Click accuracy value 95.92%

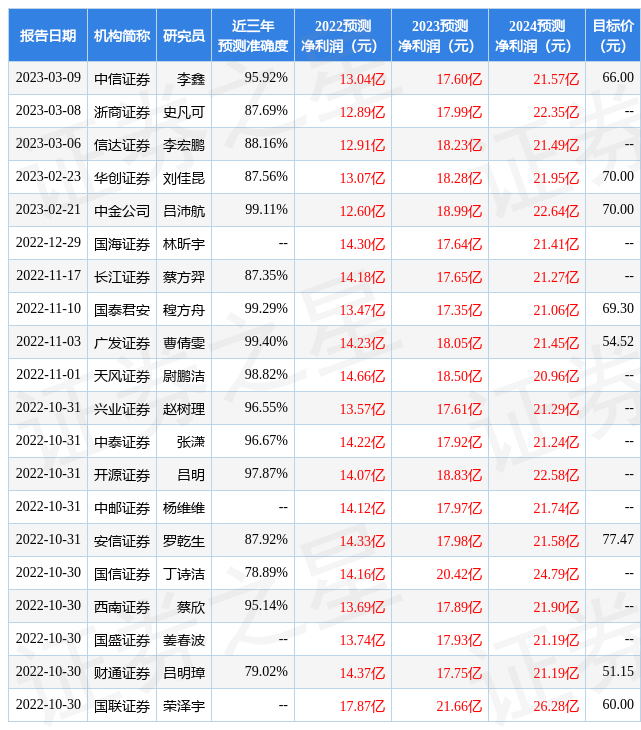coord(266,78)
